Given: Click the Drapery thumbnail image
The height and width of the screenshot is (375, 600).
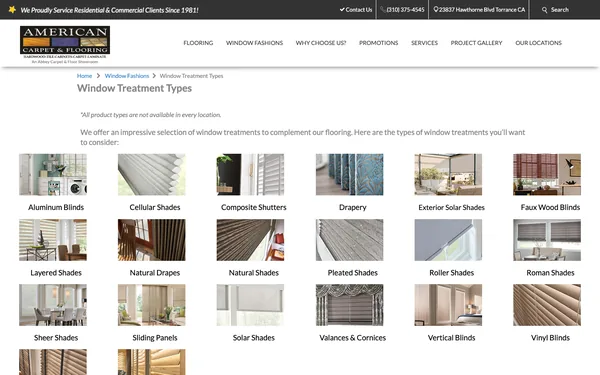Looking at the screenshot, I should coord(349,174).
